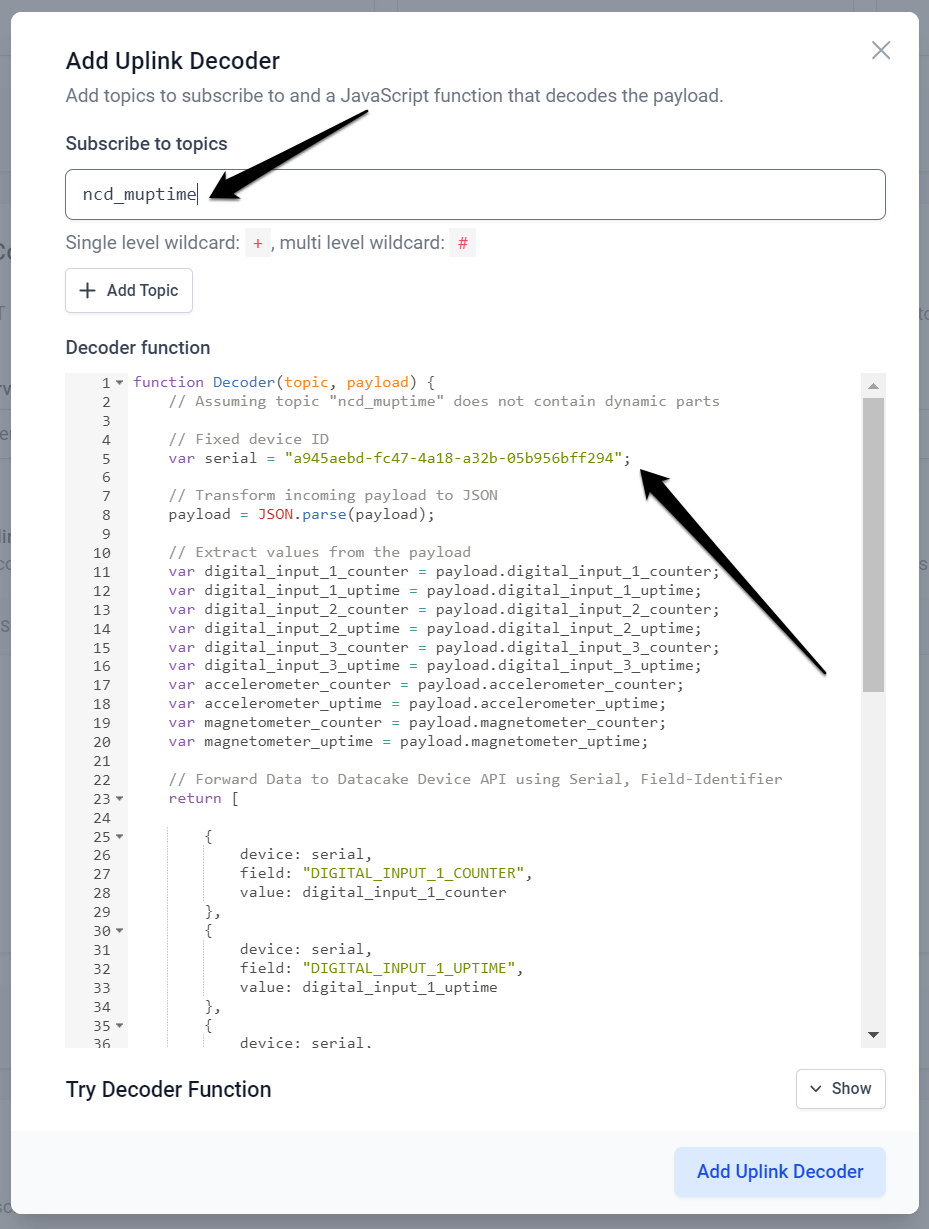Click line number 11 in the gutter
The image size is (929, 1229).
tap(101, 571)
